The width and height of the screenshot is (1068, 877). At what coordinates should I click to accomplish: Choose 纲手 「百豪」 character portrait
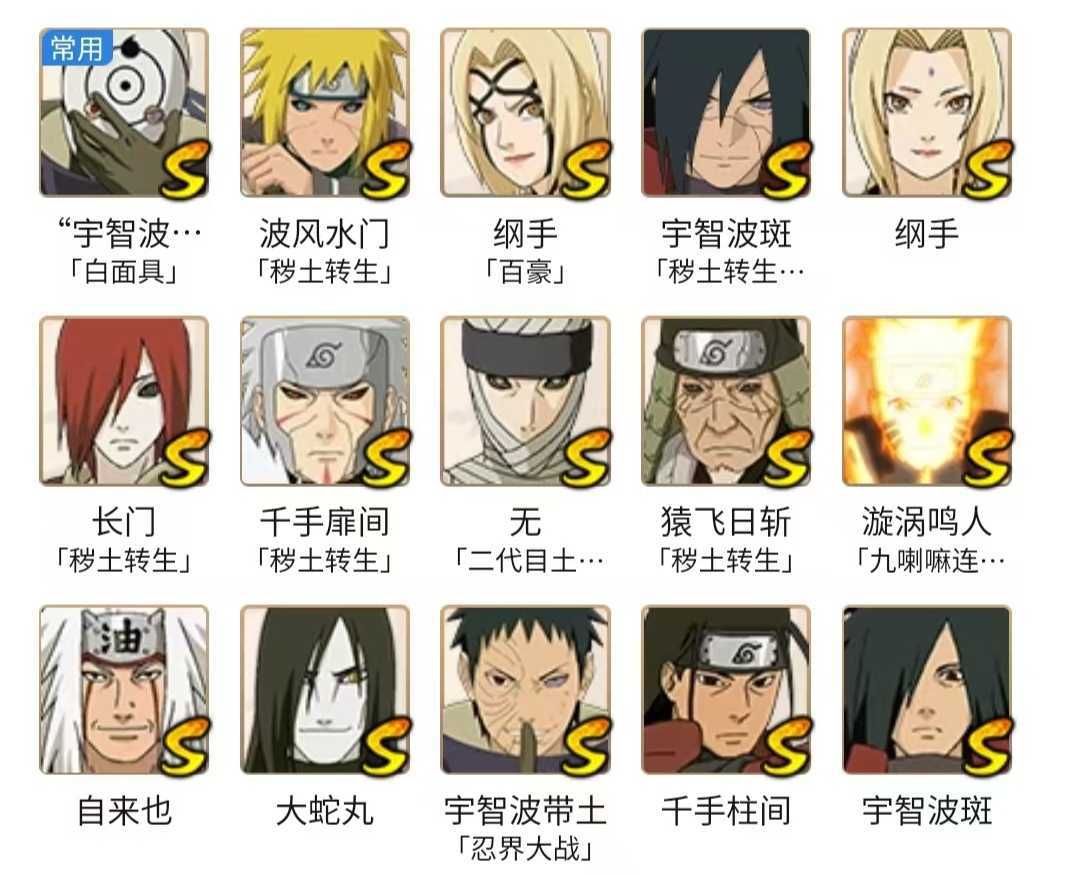[x=525, y=113]
